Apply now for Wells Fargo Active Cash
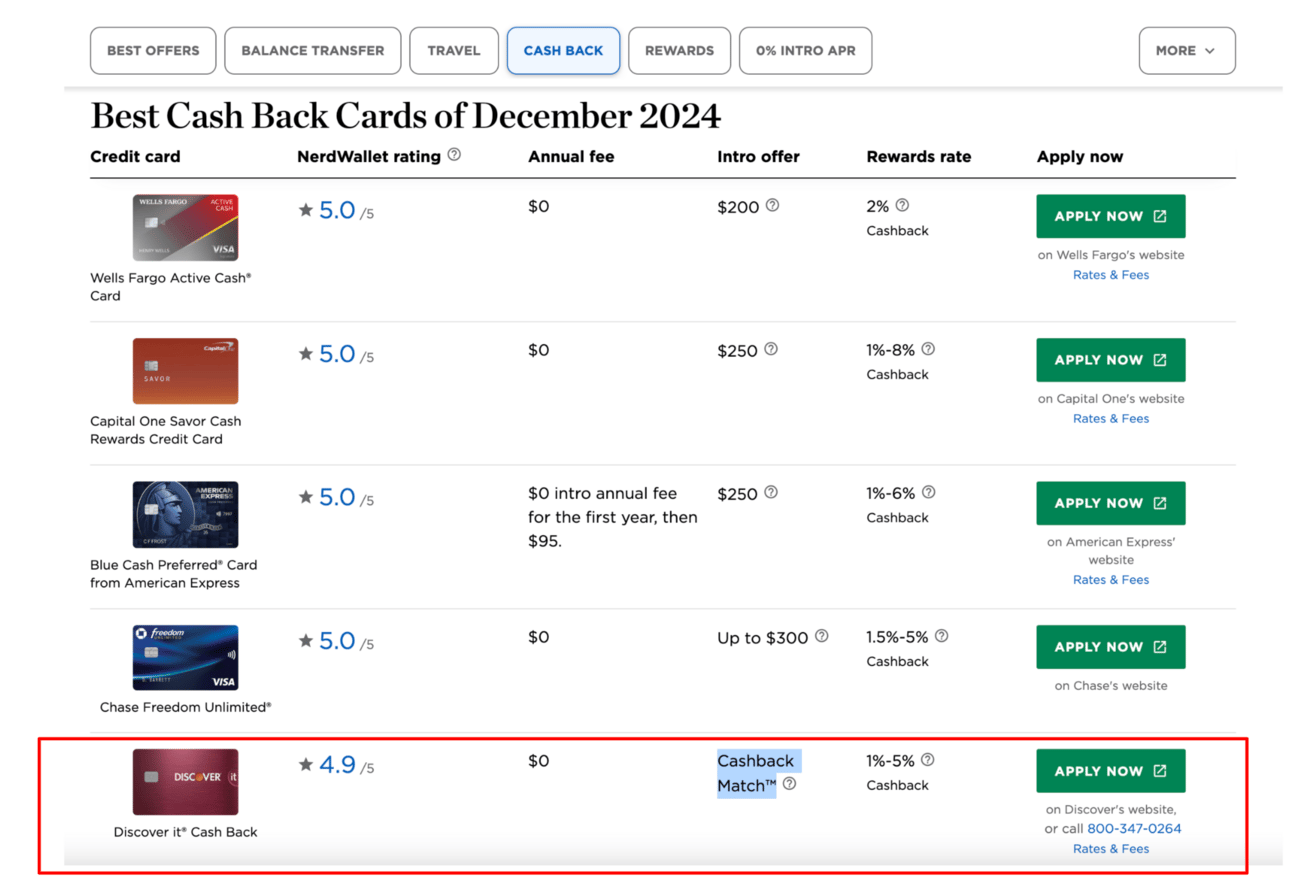This screenshot has width=1292, height=884. click(x=1111, y=216)
